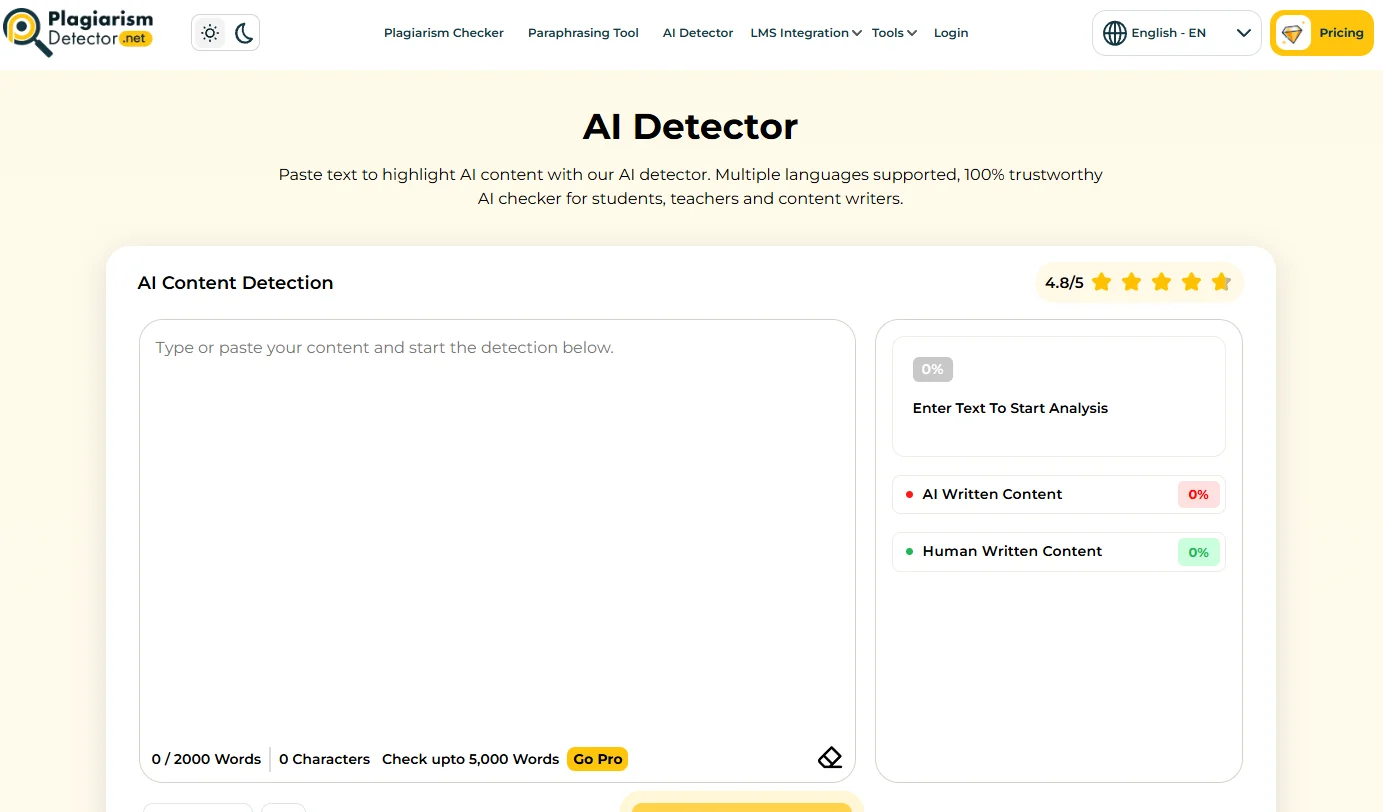
Task: Click the Plagiarism Detector logo
Action: 78,33
